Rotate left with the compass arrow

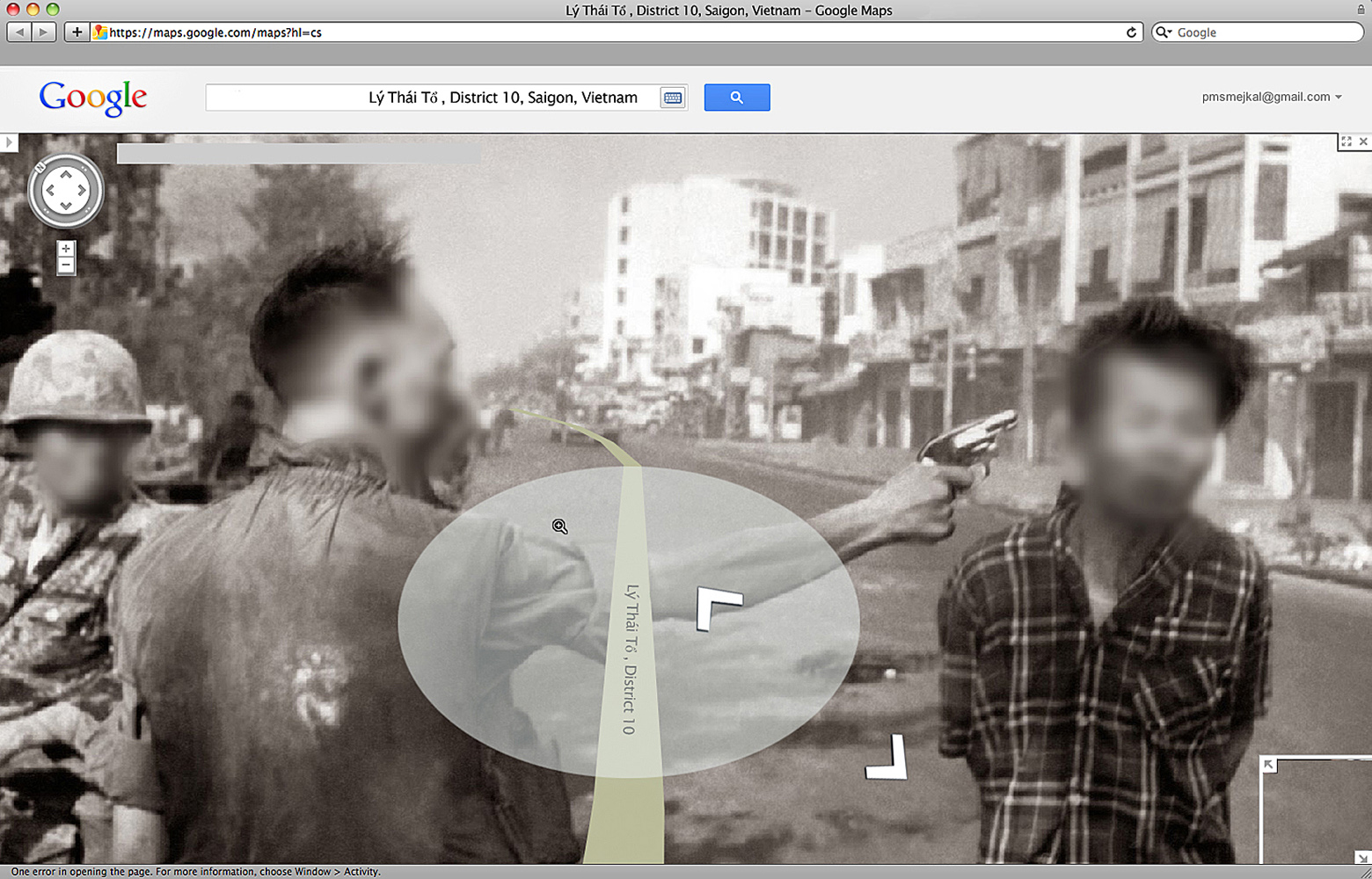point(50,191)
